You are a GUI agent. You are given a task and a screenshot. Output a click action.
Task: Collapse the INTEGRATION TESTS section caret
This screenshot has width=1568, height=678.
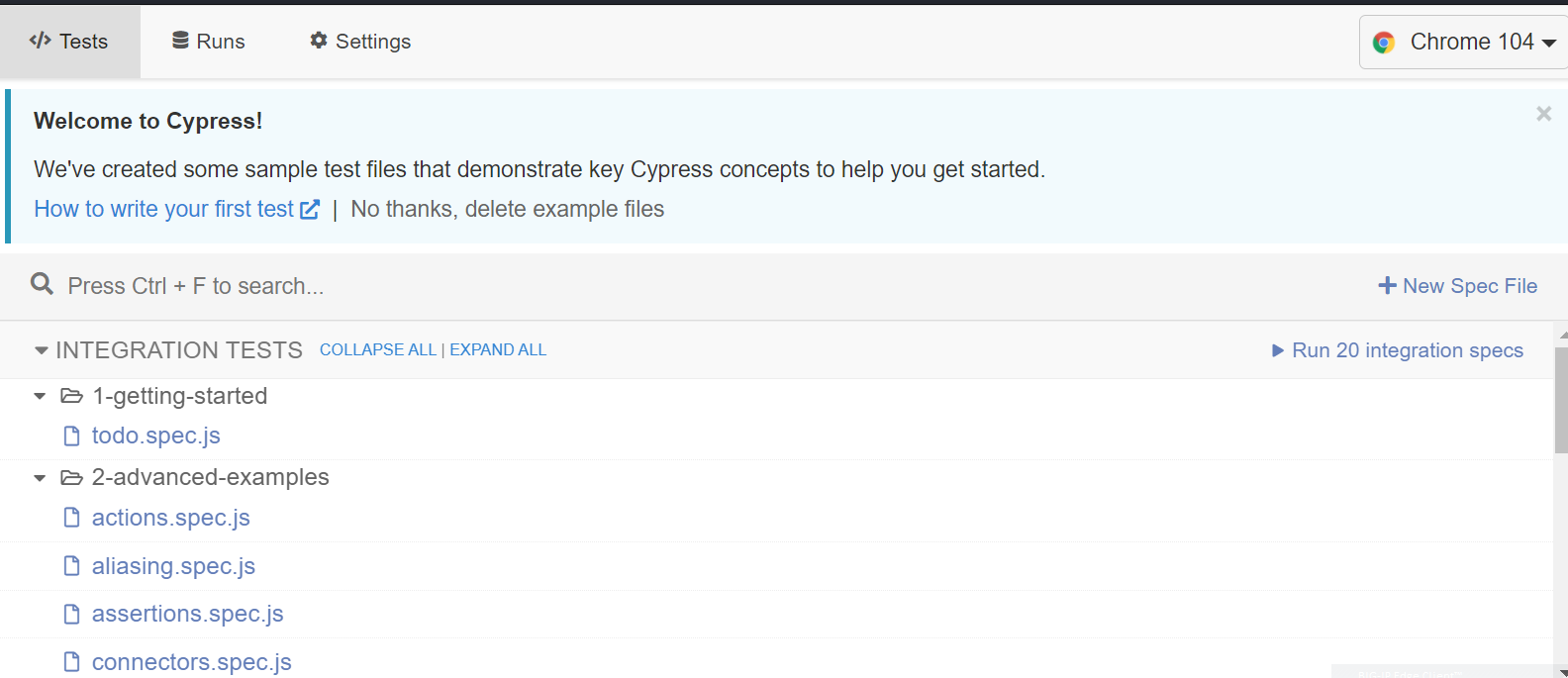(41, 350)
